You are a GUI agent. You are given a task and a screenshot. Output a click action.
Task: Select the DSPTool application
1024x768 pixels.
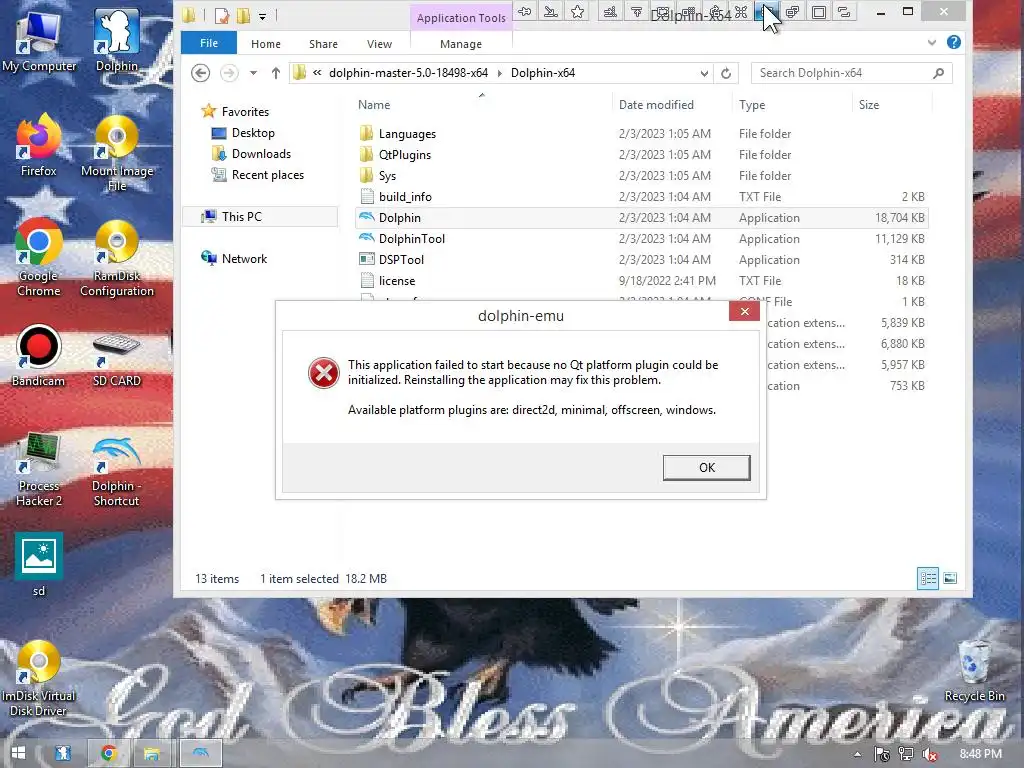click(x=643, y=259)
